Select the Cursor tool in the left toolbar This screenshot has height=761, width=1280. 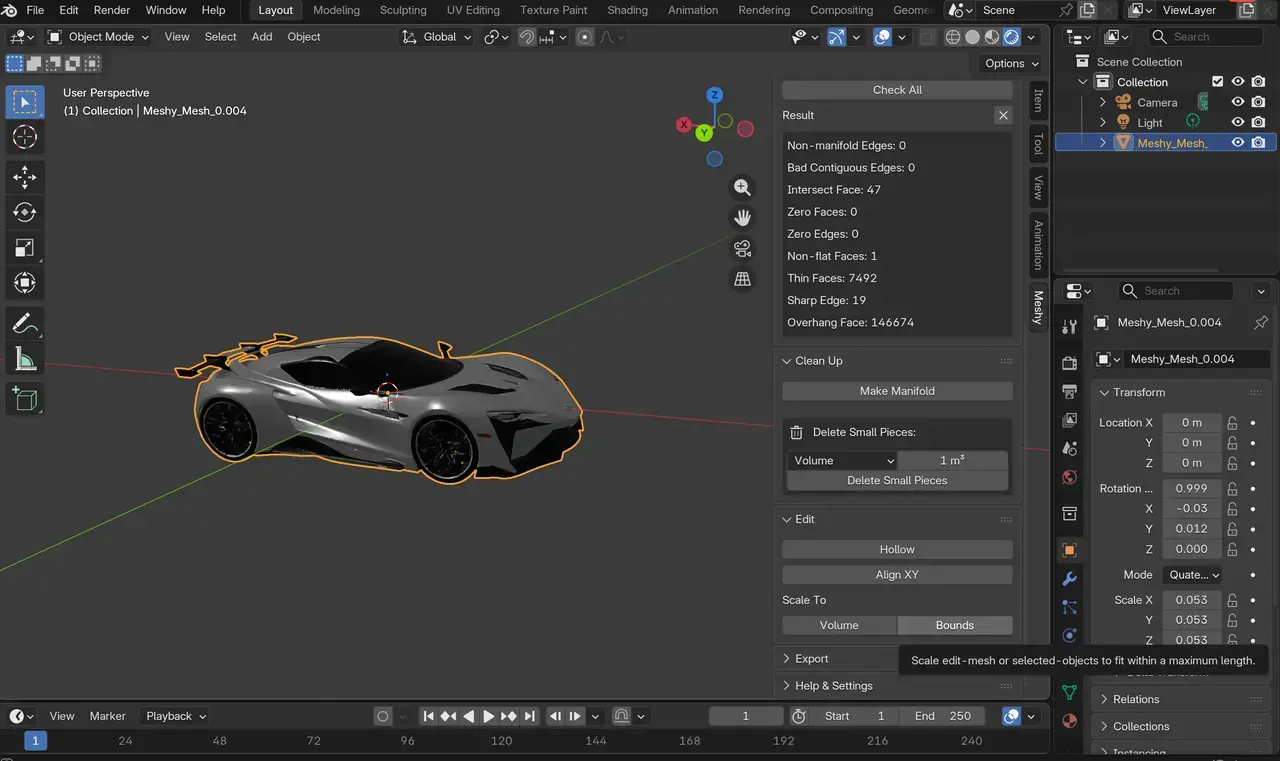(x=25, y=137)
